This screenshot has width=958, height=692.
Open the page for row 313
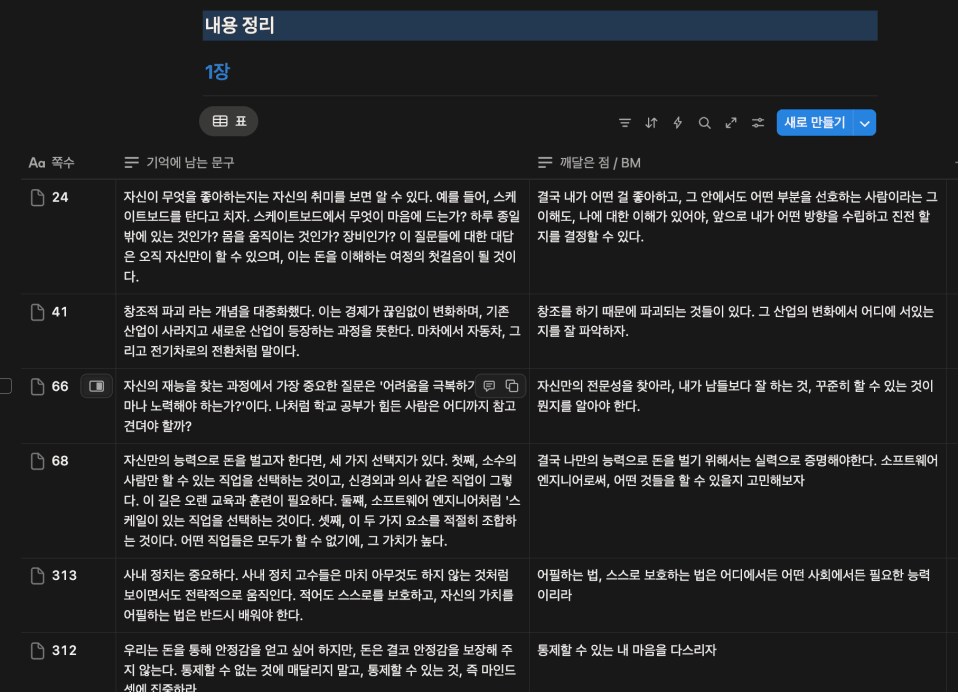[64, 575]
